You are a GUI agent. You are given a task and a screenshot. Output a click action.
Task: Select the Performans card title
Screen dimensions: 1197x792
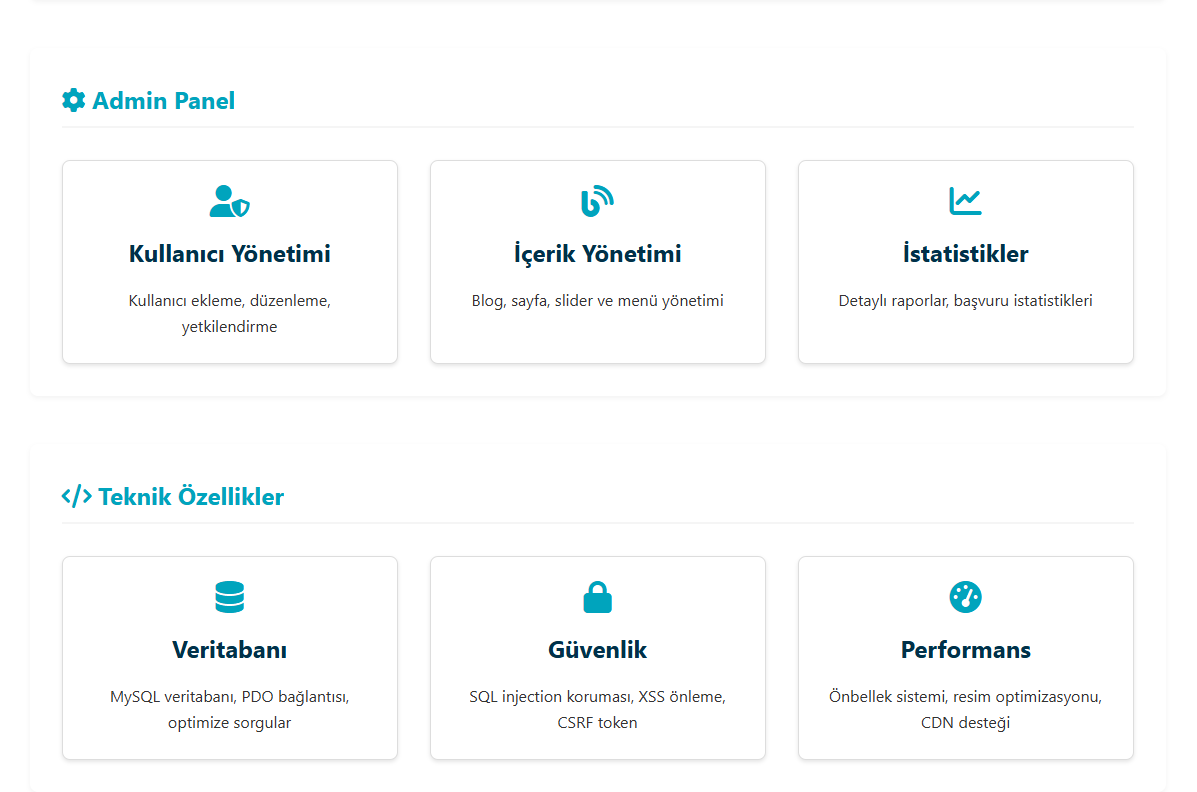point(965,650)
